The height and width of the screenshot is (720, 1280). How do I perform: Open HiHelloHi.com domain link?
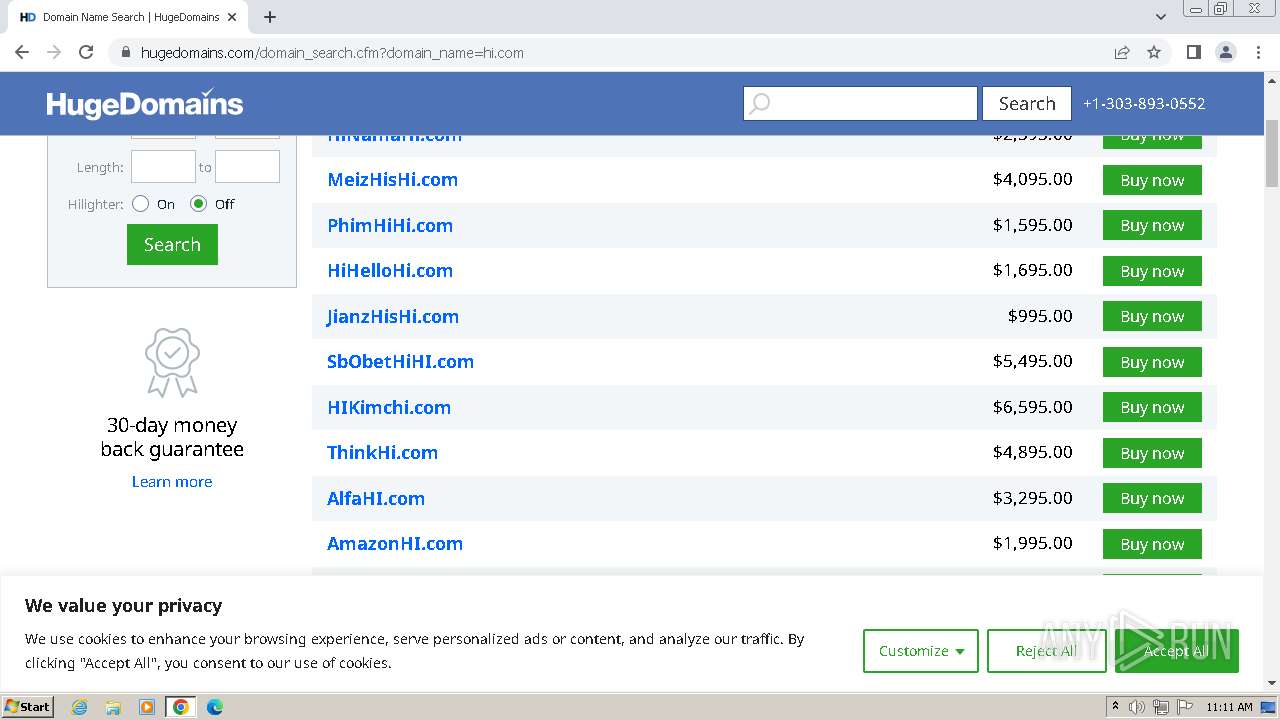click(x=390, y=271)
